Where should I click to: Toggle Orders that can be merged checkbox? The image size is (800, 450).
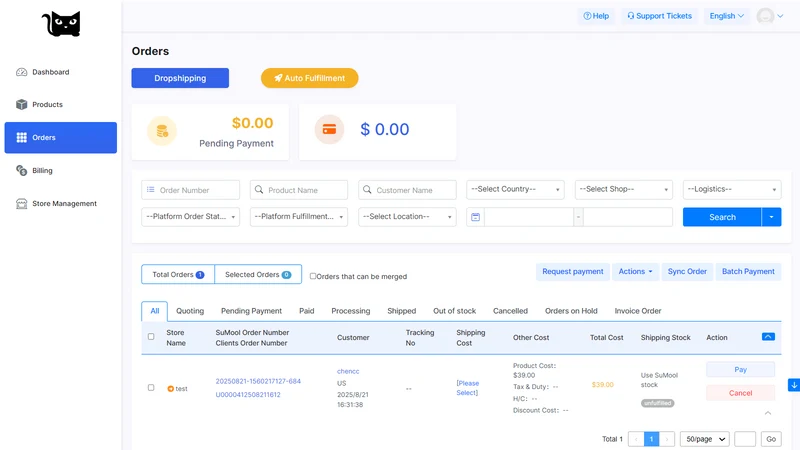pyautogui.click(x=313, y=276)
